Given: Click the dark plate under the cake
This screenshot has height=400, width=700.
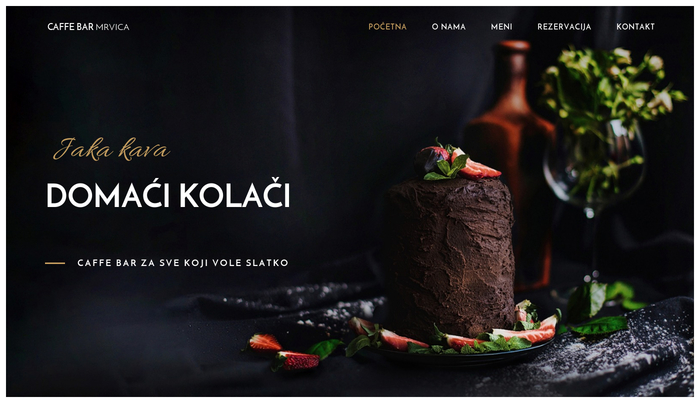Looking at the screenshot, I should click(462, 353).
